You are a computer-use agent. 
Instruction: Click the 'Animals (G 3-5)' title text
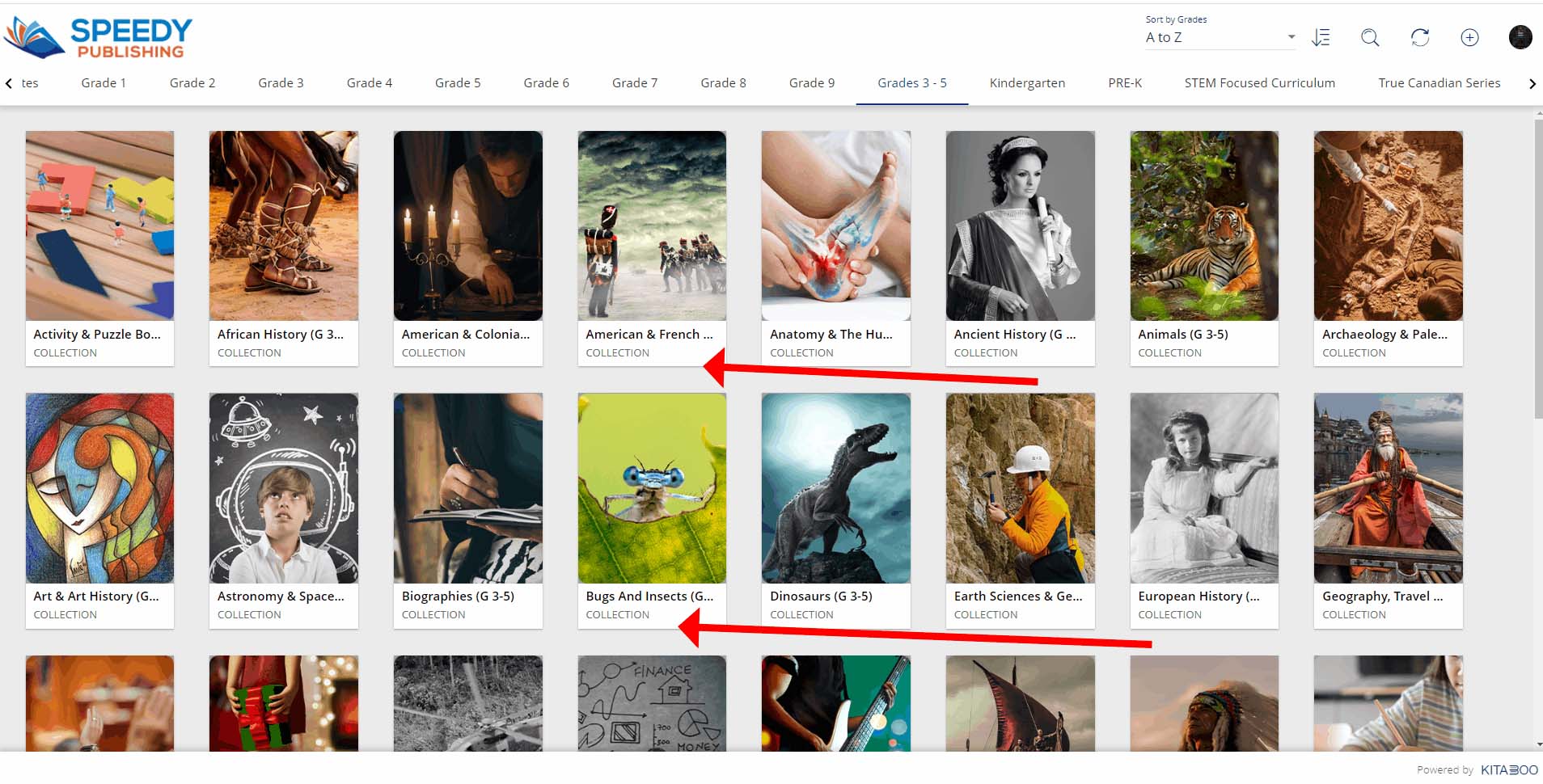1182,334
